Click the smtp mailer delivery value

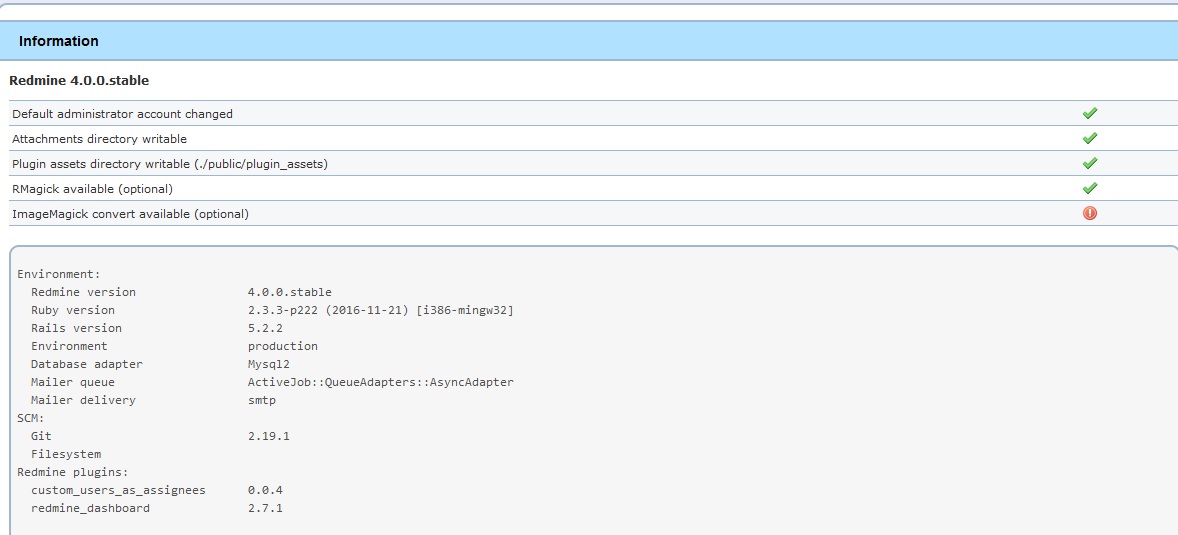(x=261, y=400)
